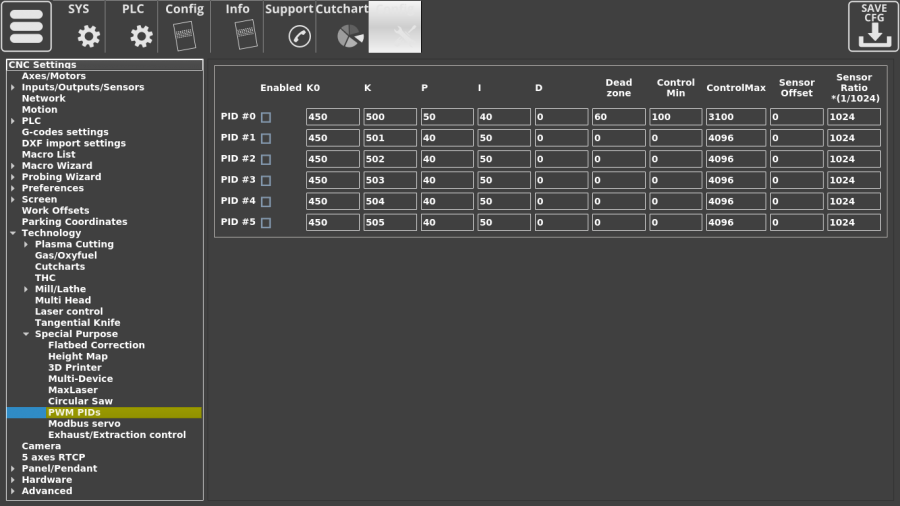Select Multi Head tree item
This screenshot has height=506, width=900.
[63, 300]
